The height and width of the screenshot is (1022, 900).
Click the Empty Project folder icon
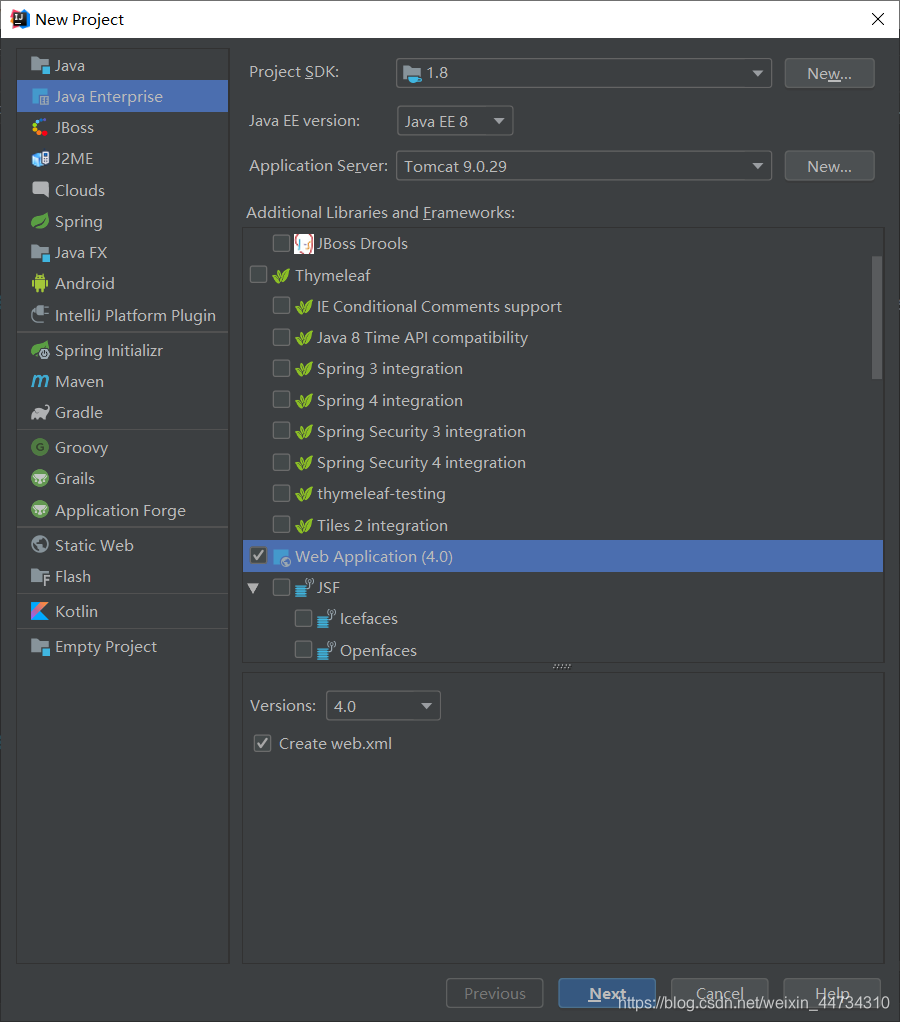[x=40, y=647]
